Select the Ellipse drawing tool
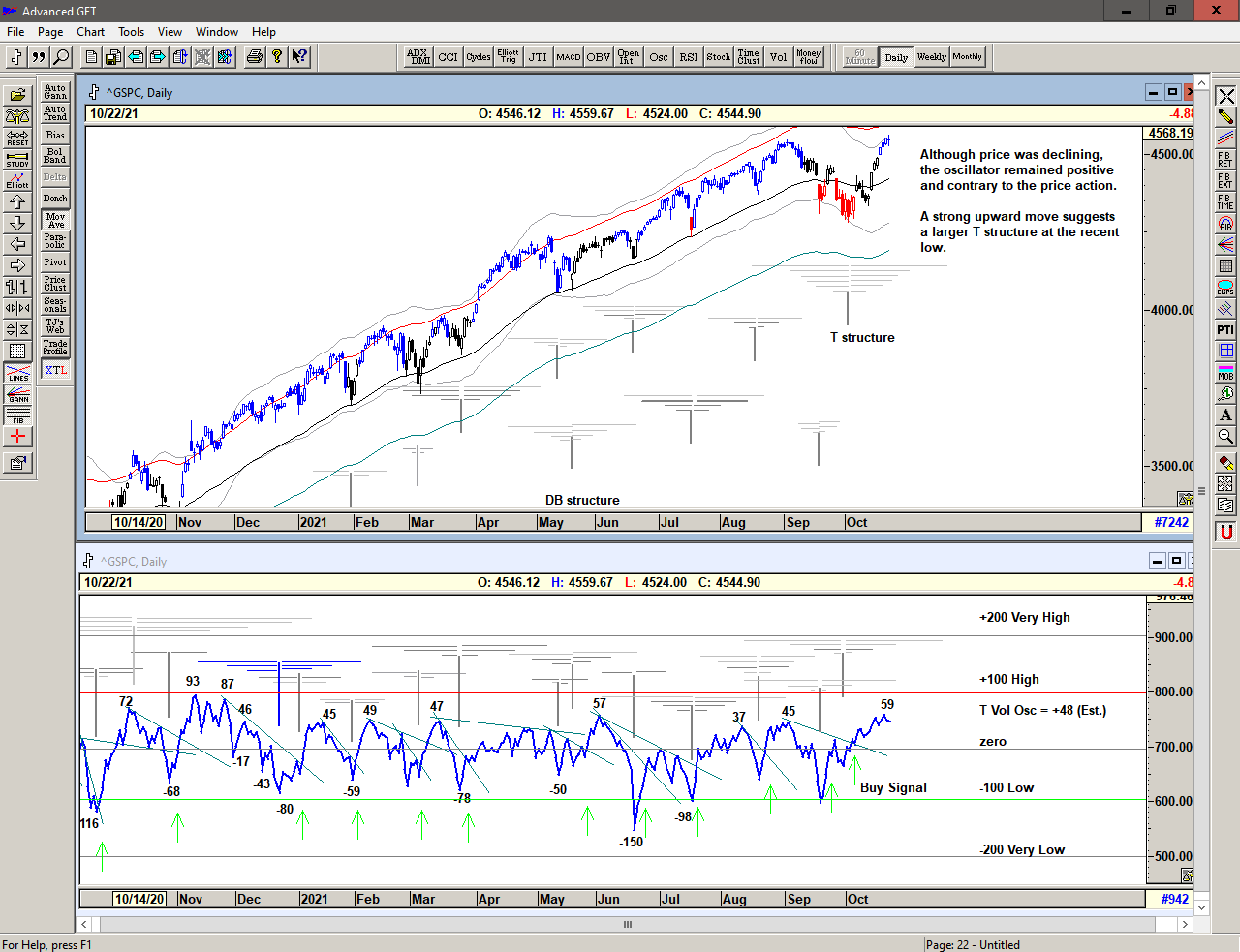This screenshot has width=1240, height=952. [x=1225, y=288]
